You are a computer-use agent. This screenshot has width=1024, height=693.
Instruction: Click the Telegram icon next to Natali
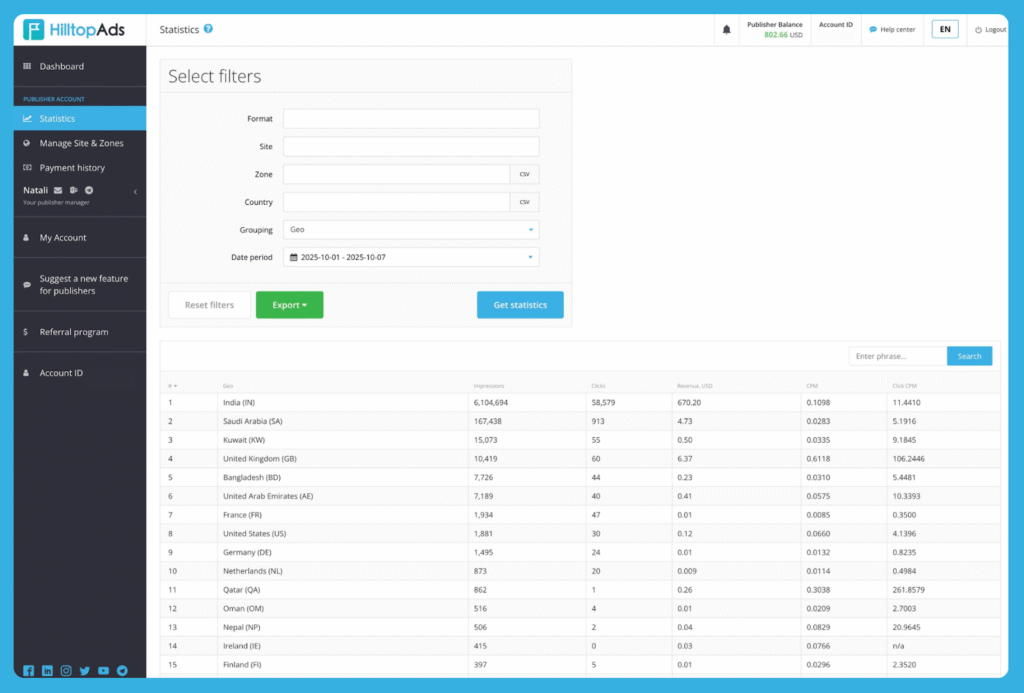pyautogui.click(x=89, y=190)
